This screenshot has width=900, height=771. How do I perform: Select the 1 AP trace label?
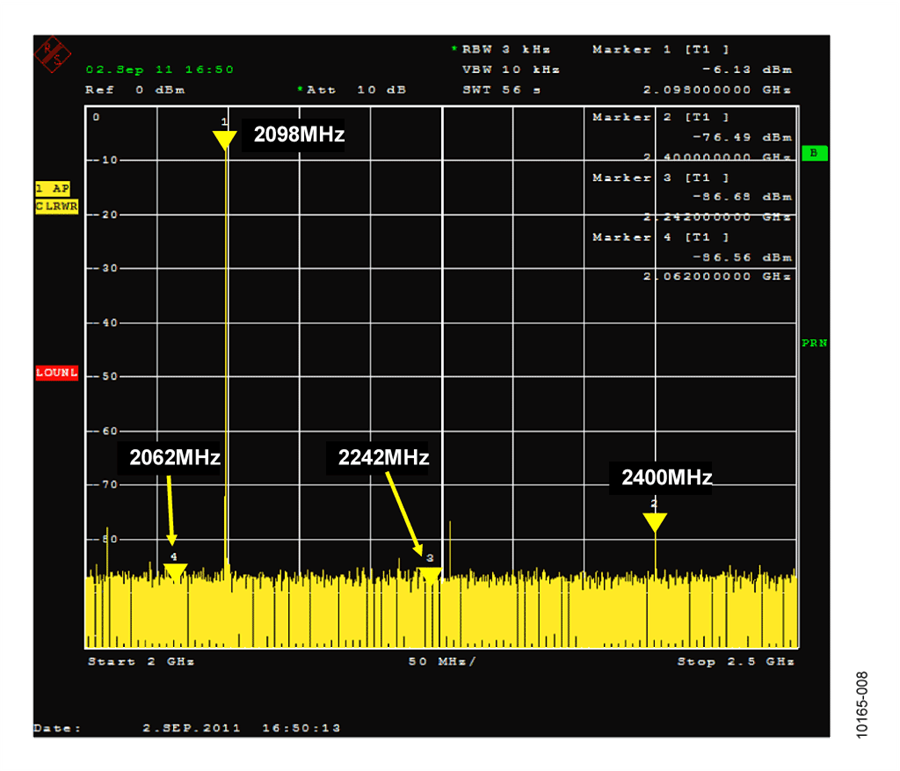point(52,189)
